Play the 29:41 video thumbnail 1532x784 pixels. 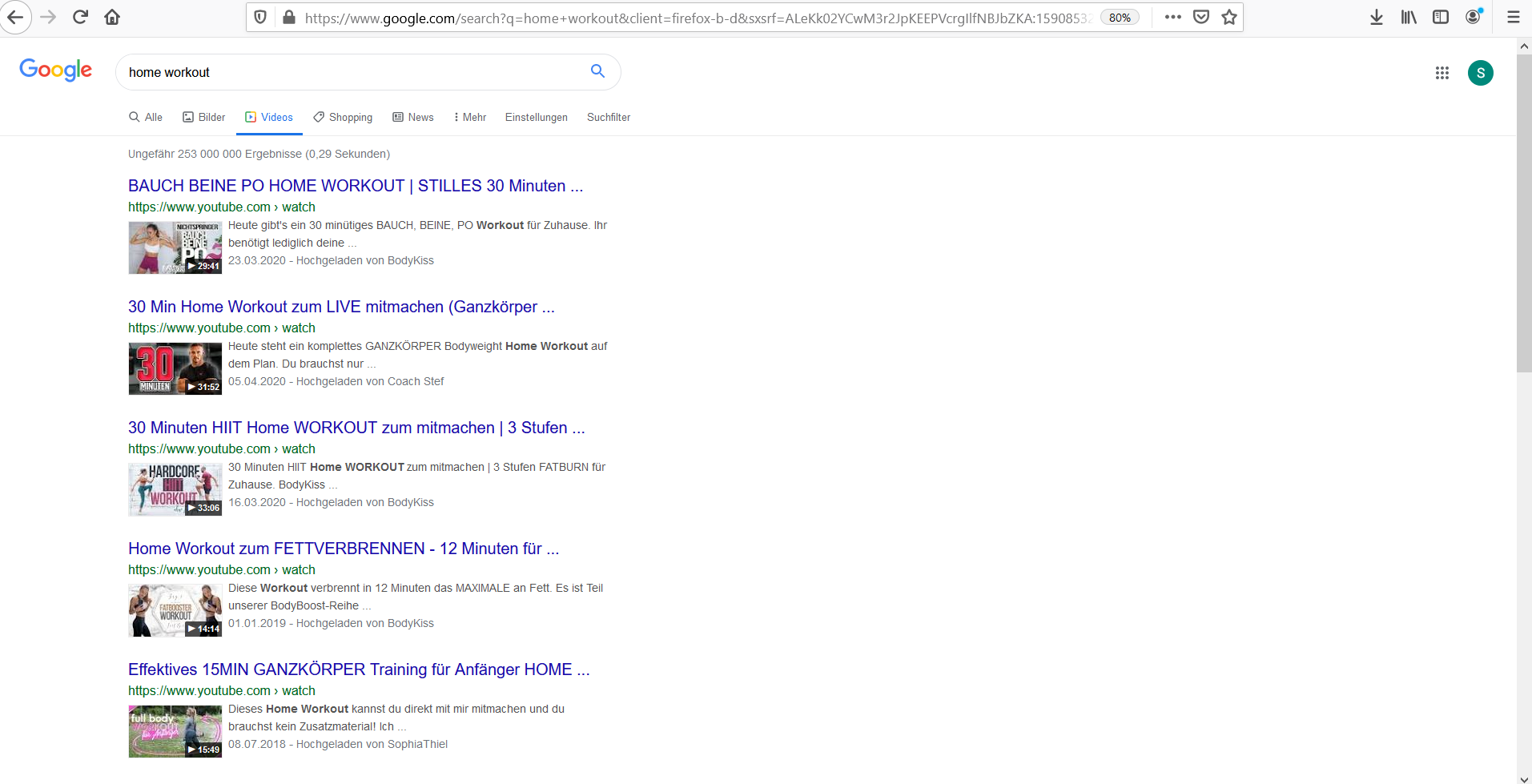coord(175,248)
